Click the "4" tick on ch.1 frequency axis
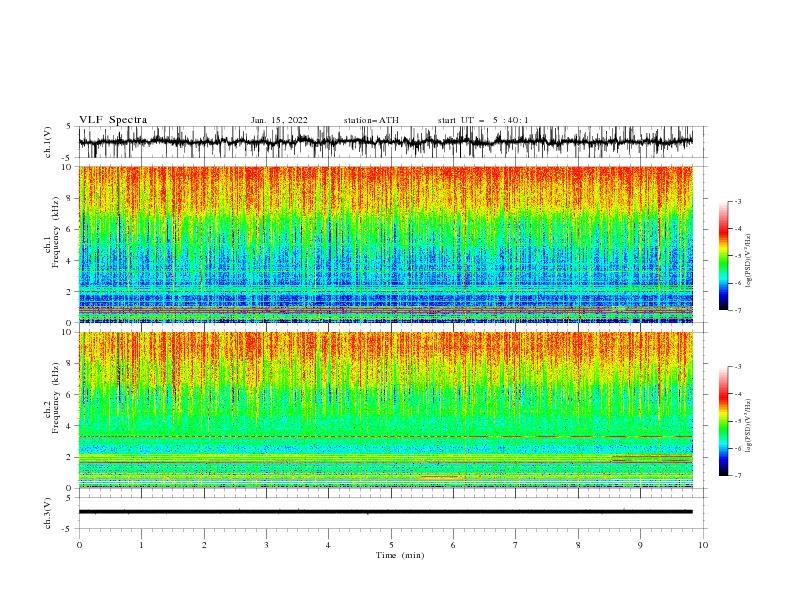Viewport: 792px width, 612px height. click(71, 261)
